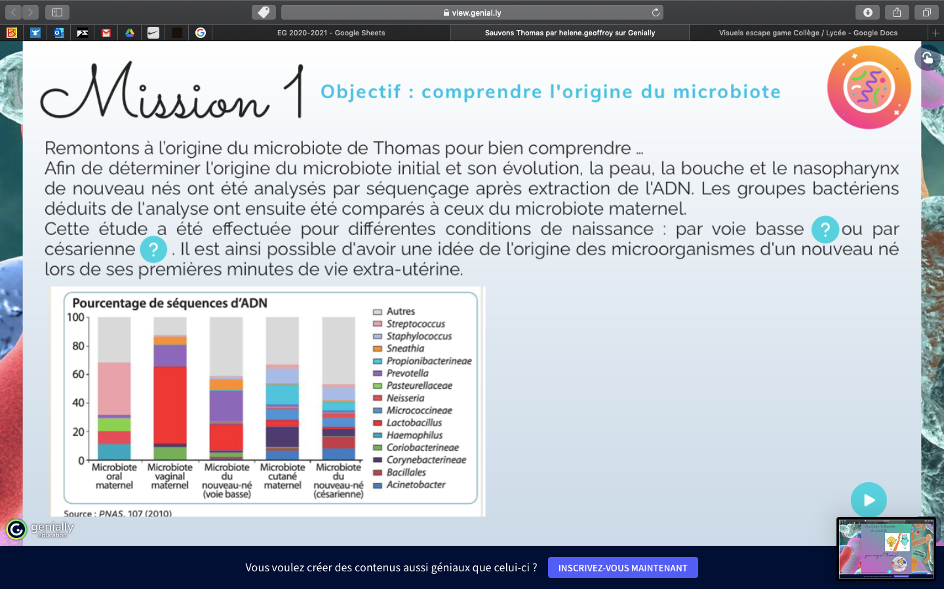Click the "Microbiote du nouveau-né (voie basse)" label
945x589 pixels.
pyautogui.click(x=227, y=480)
